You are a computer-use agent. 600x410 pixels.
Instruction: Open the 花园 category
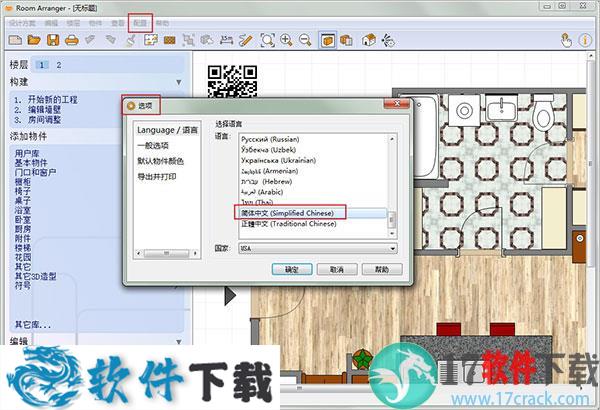[23, 257]
